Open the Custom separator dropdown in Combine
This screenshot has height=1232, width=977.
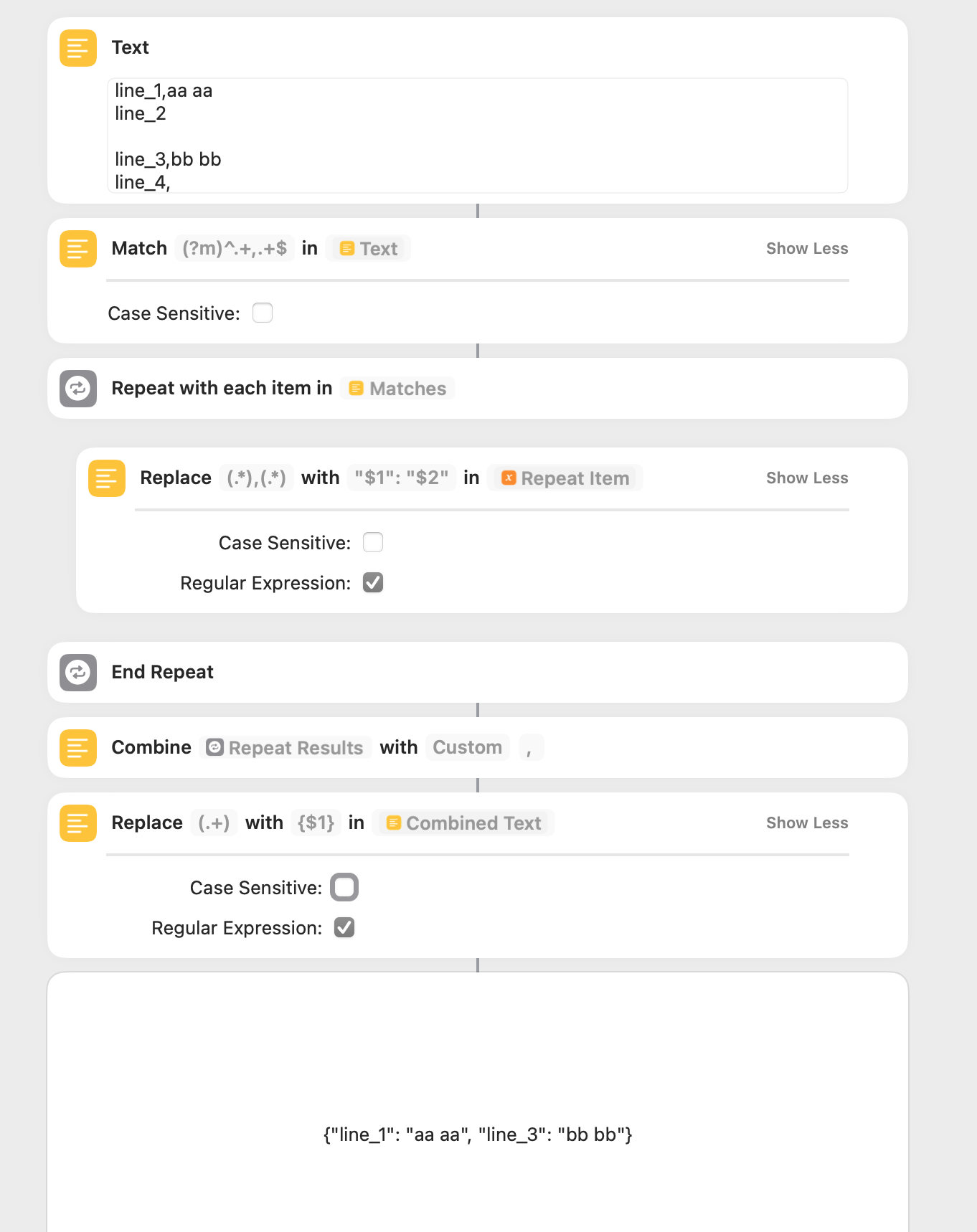[468, 747]
